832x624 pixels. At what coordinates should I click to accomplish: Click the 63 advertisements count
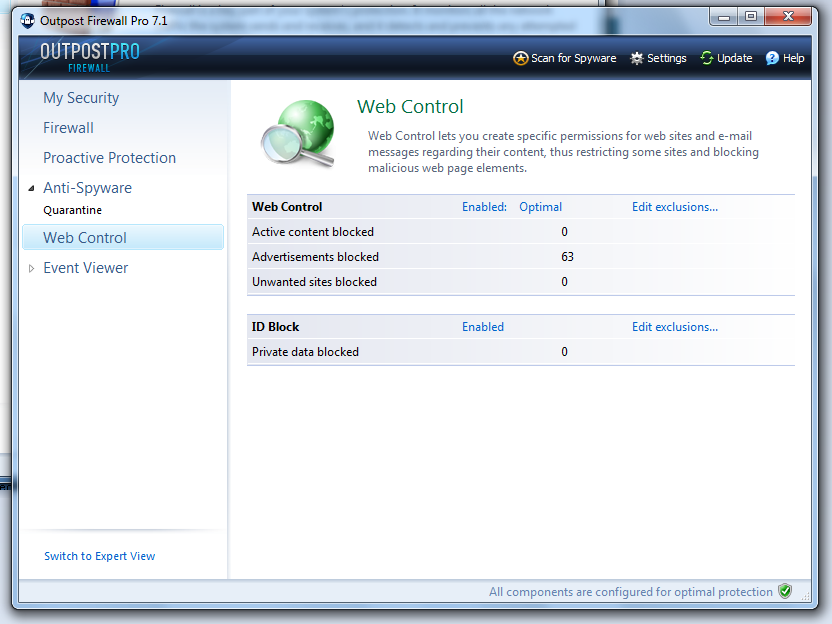tap(567, 257)
